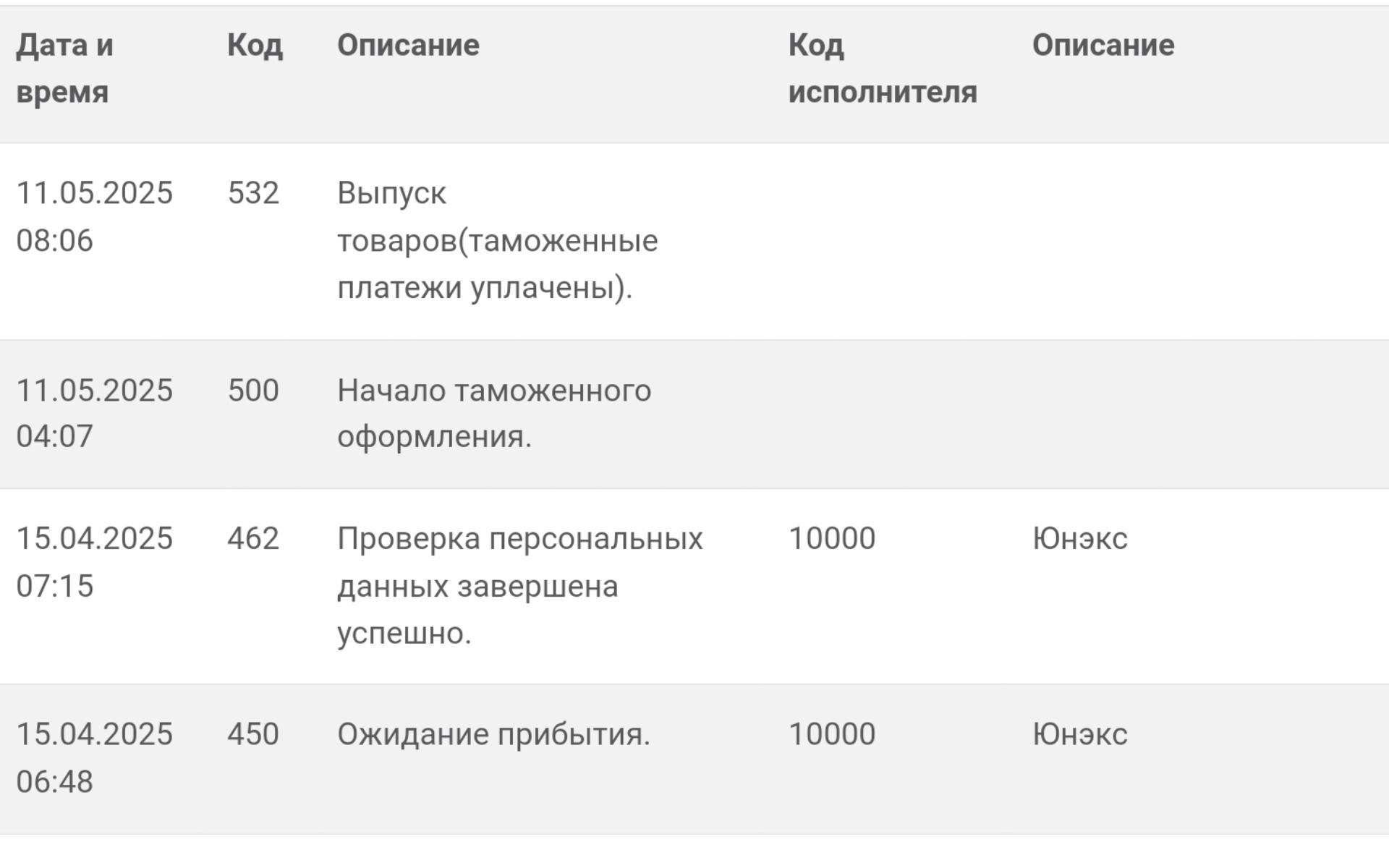Click the "Описание" header after "Код исполнителя"
Screen dimensions: 1389x868
(1103, 46)
